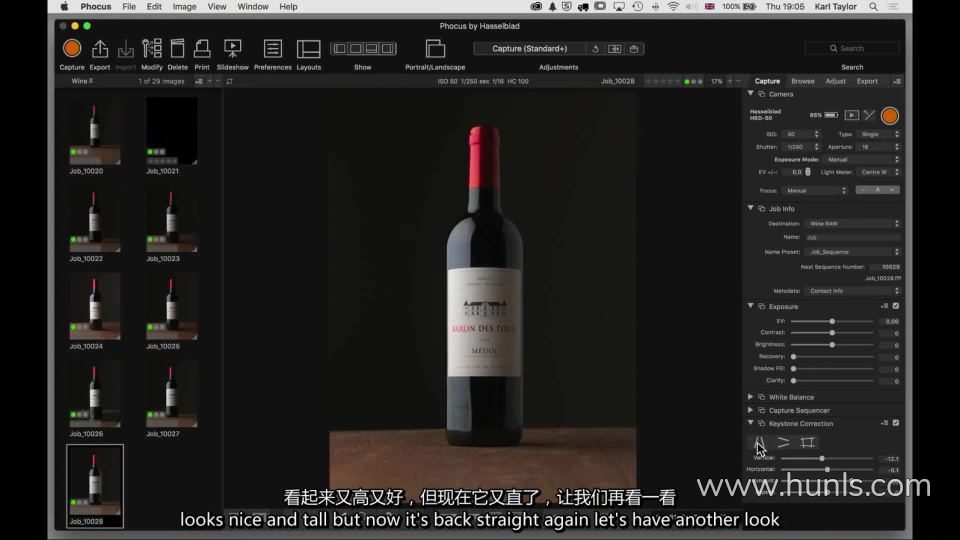The height and width of the screenshot is (540, 960).
Task: Click the last Show panel segment
Action: click(388, 48)
